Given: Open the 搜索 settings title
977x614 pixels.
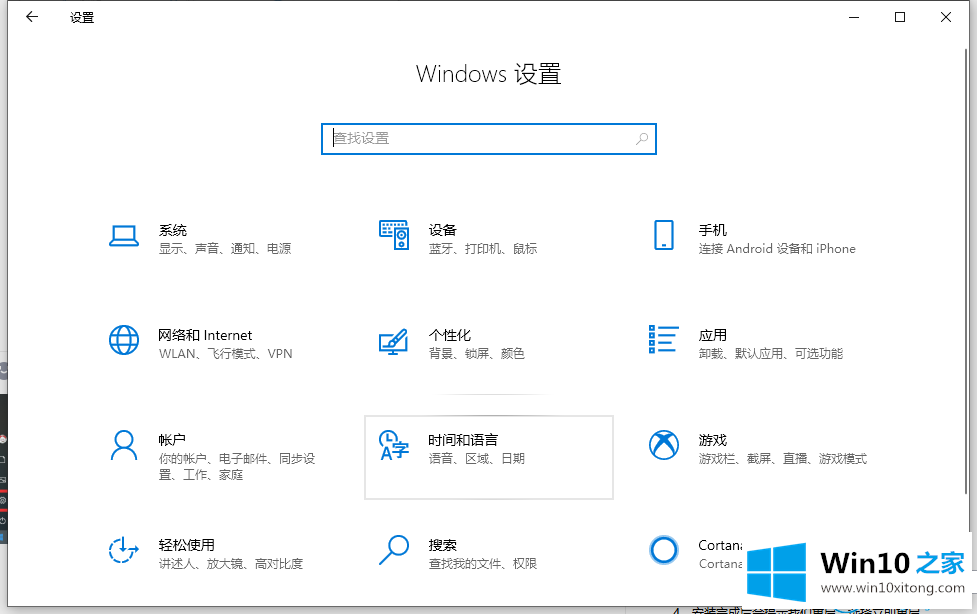Looking at the screenshot, I should coord(442,545).
